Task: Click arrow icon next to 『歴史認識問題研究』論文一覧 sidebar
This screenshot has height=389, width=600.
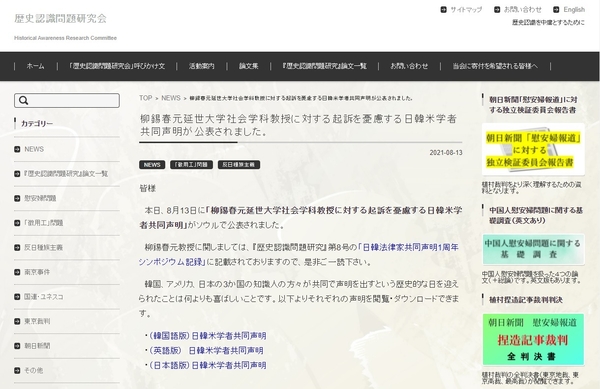Action: (x=17, y=174)
